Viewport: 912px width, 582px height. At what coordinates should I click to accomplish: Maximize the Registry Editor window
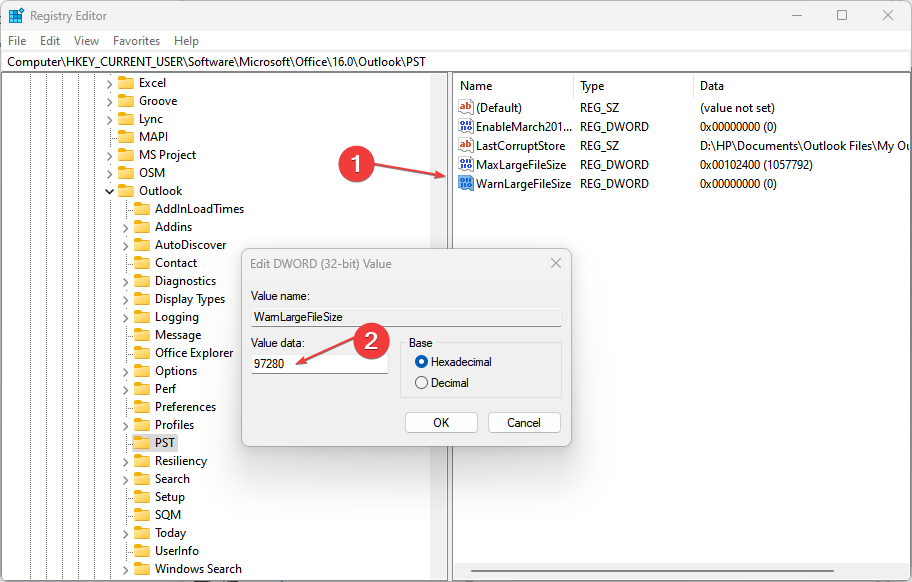[842, 15]
